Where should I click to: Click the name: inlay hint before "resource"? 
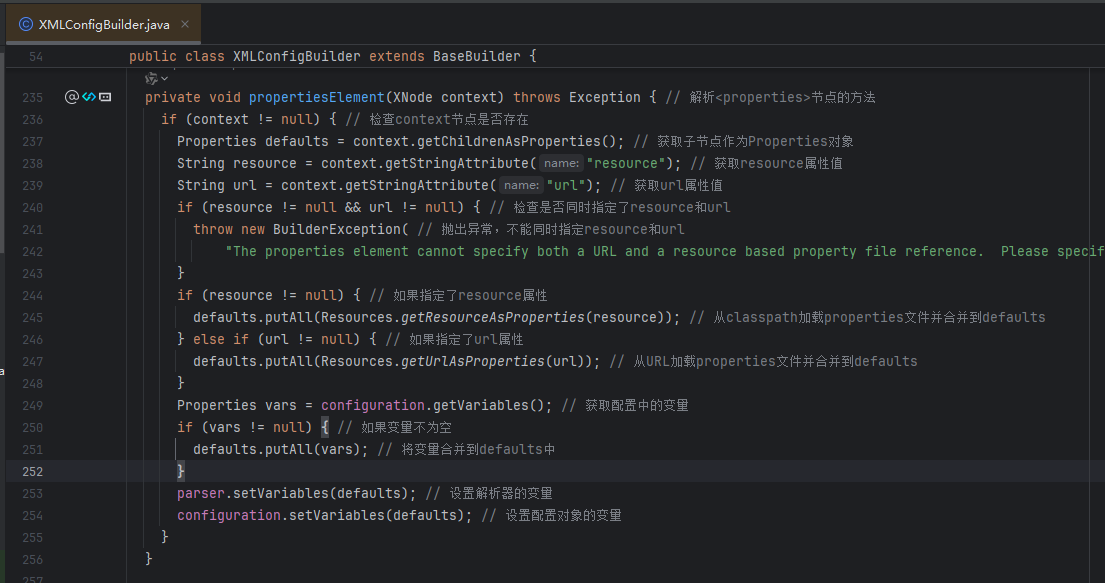tap(561, 163)
